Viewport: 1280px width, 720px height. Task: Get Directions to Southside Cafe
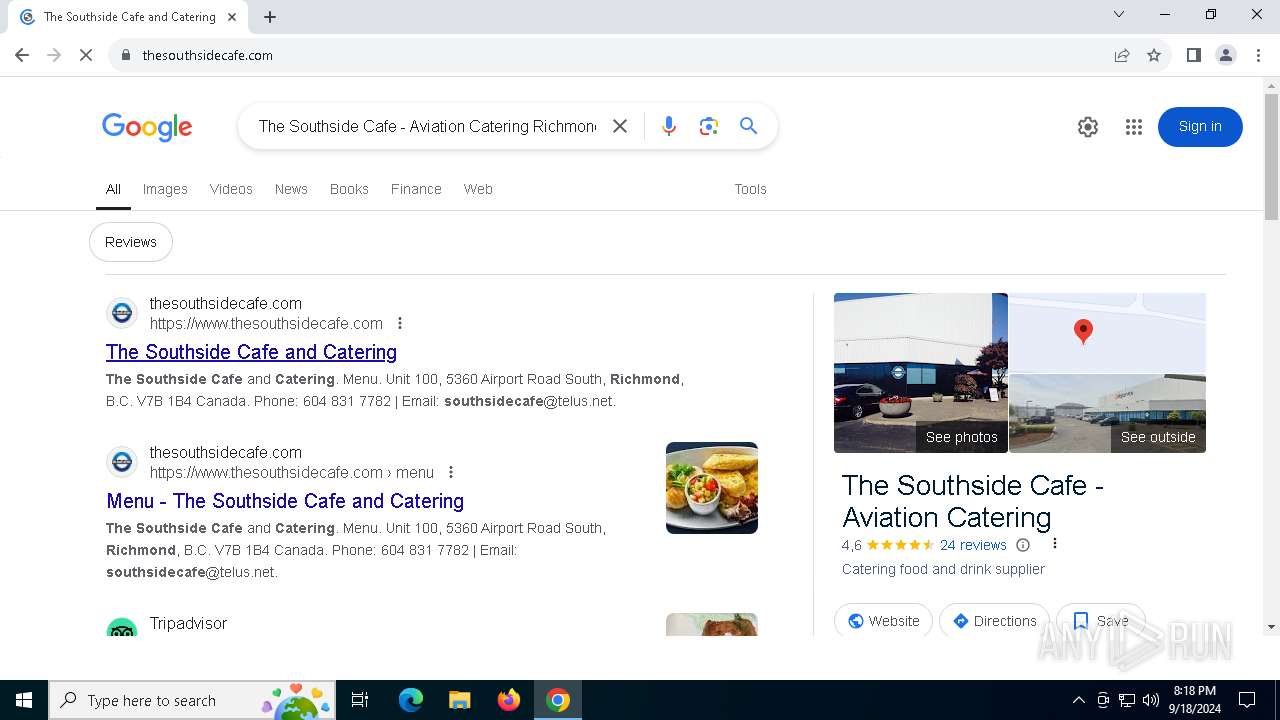click(994, 621)
